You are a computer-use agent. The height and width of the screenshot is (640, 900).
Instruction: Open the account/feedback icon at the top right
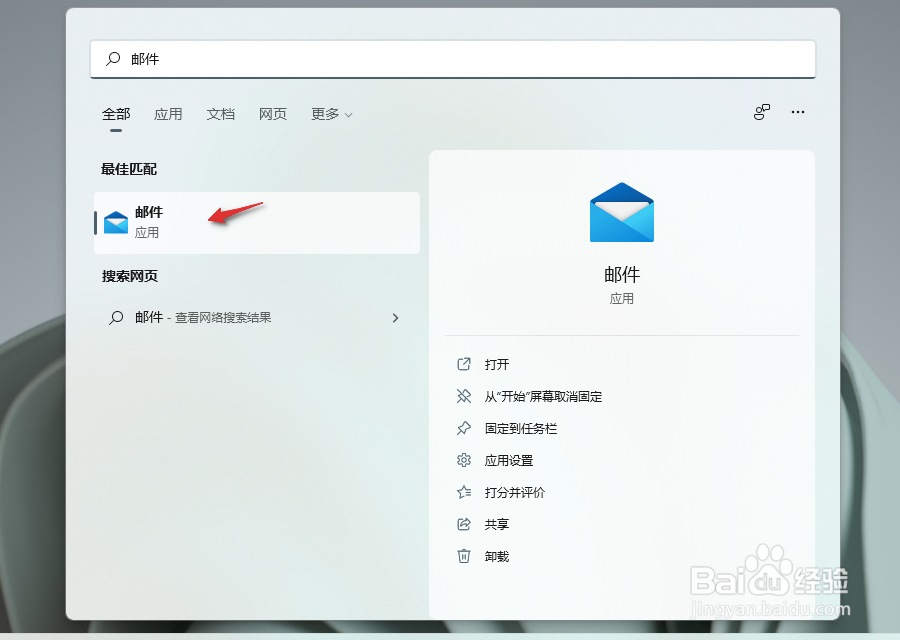(762, 112)
